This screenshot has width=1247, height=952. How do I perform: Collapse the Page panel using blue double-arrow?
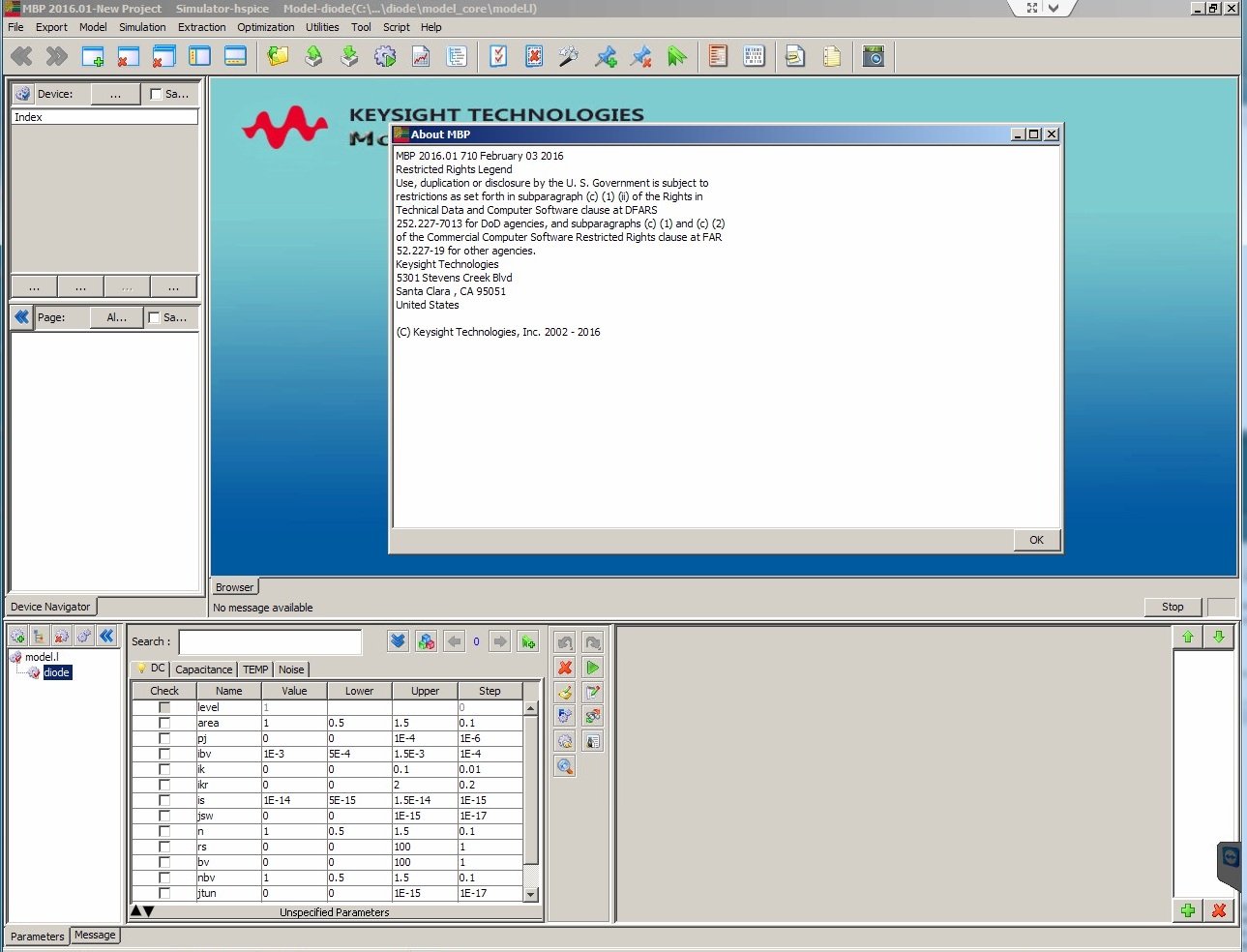pyautogui.click(x=21, y=317)
